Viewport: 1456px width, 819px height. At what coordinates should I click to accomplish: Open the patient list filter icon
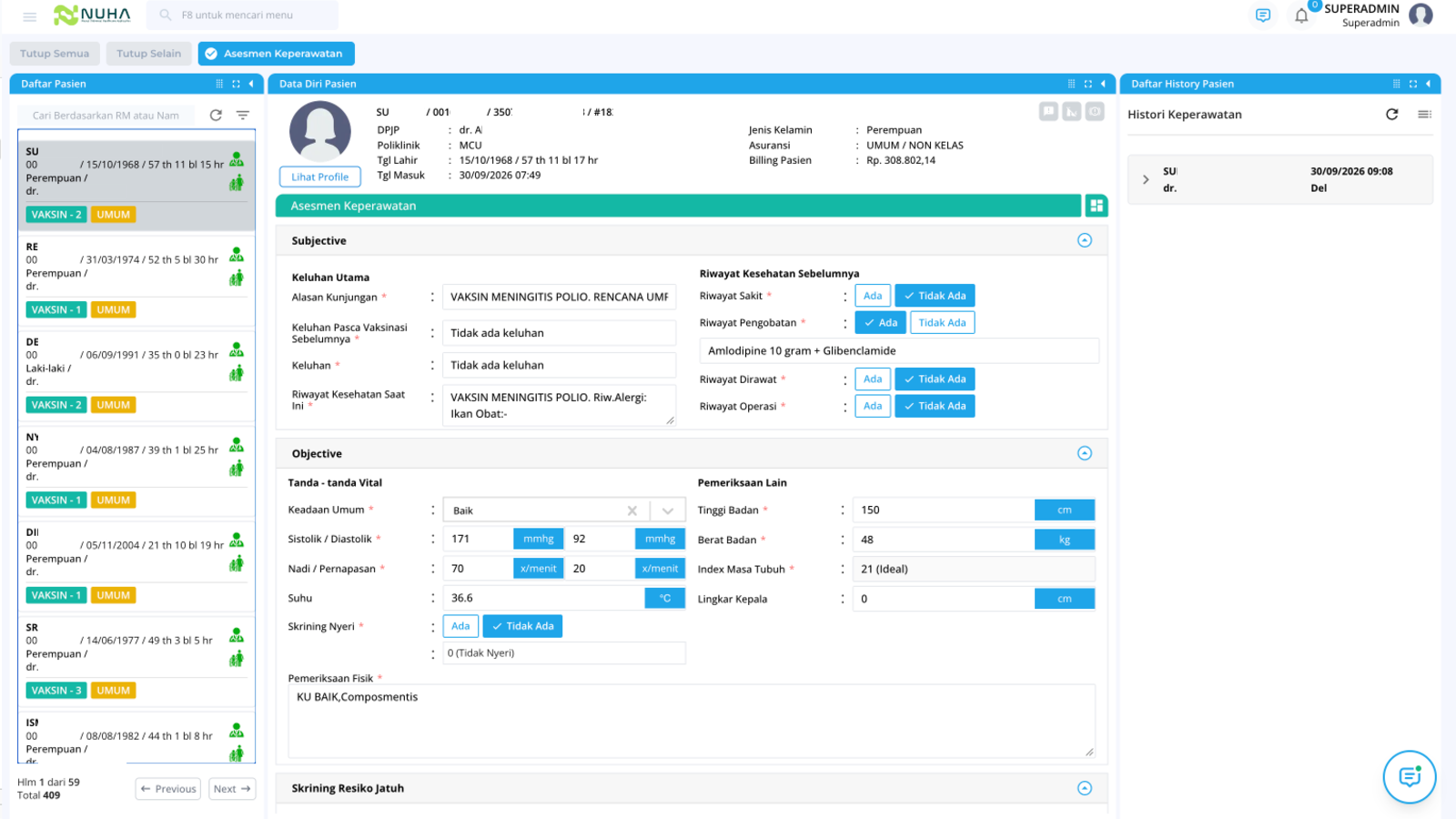click(x=243, y=116)
